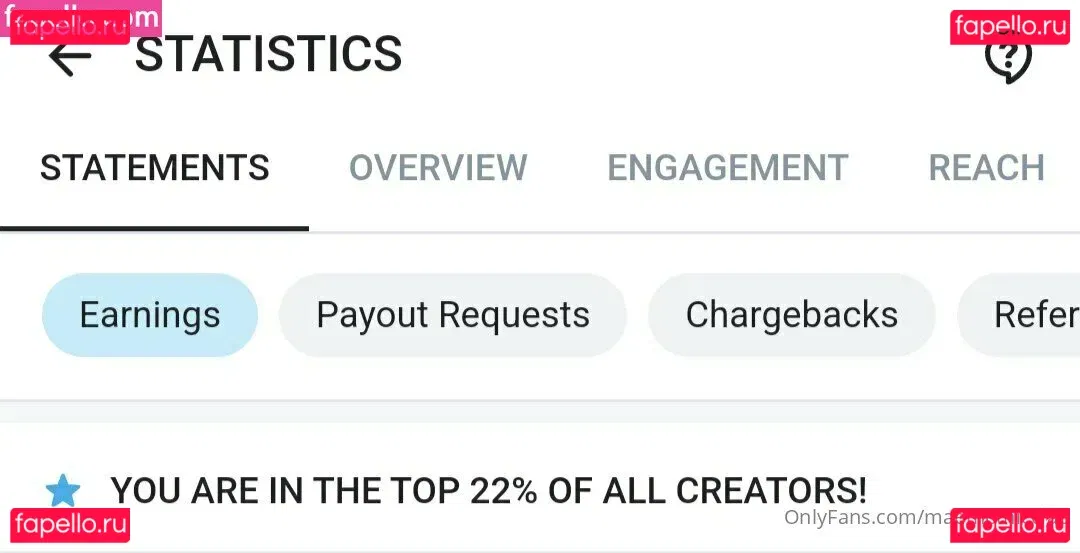Click the top 22% of creators banner
This screenshot has height=553, width=1080.
click(488, 491)
